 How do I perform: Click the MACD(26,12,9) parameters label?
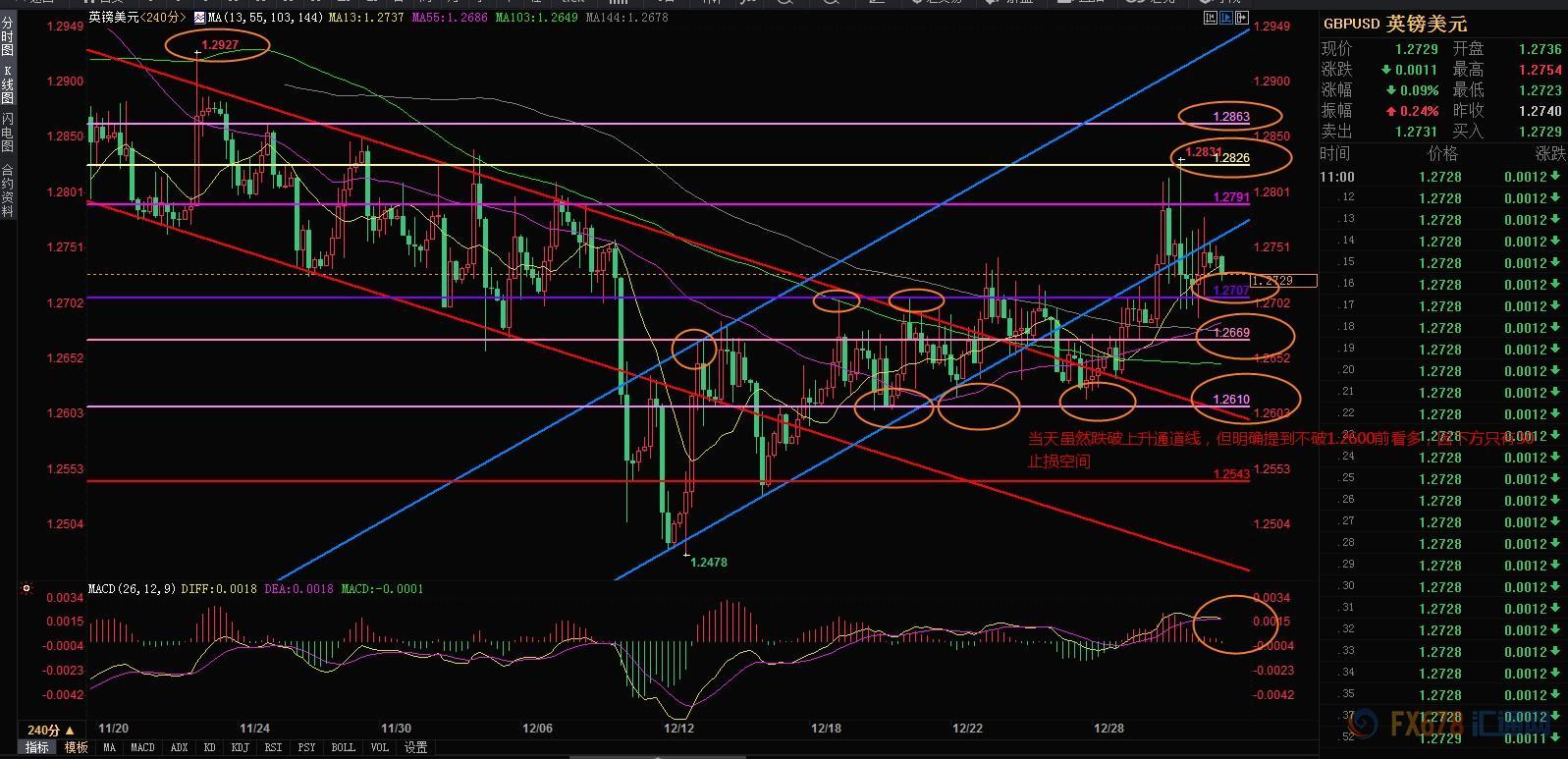[132, 589]
